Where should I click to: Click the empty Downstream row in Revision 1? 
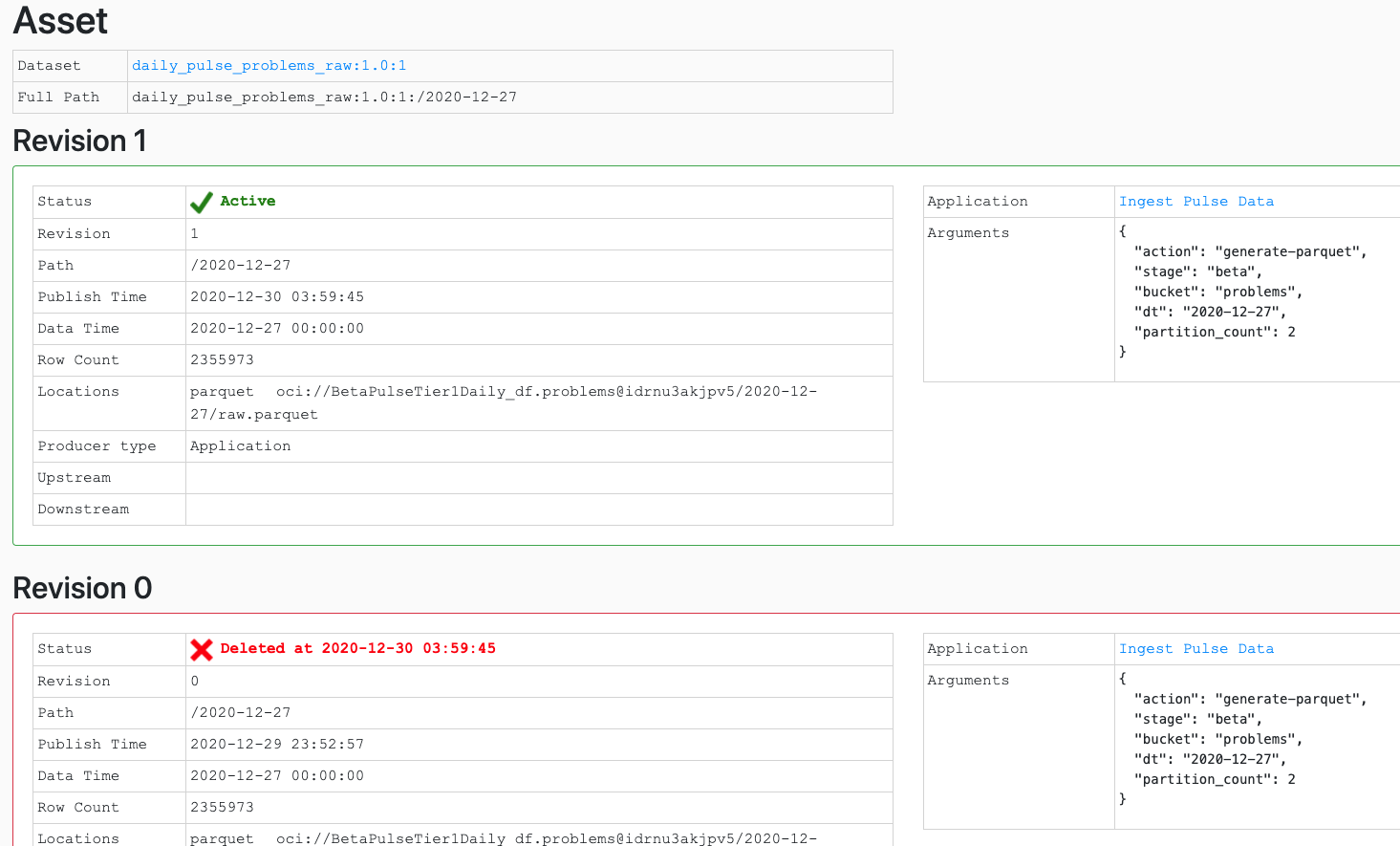tap(535, 509)
